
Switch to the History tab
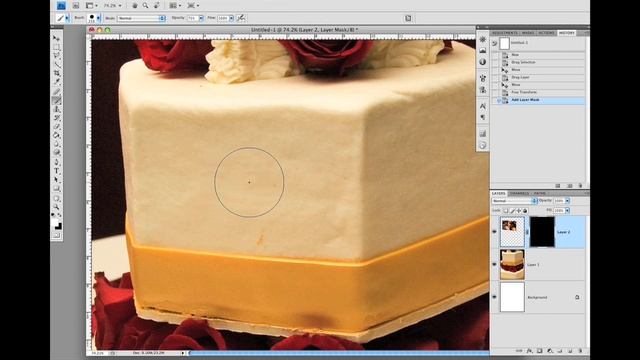click(x=567, y=33)
